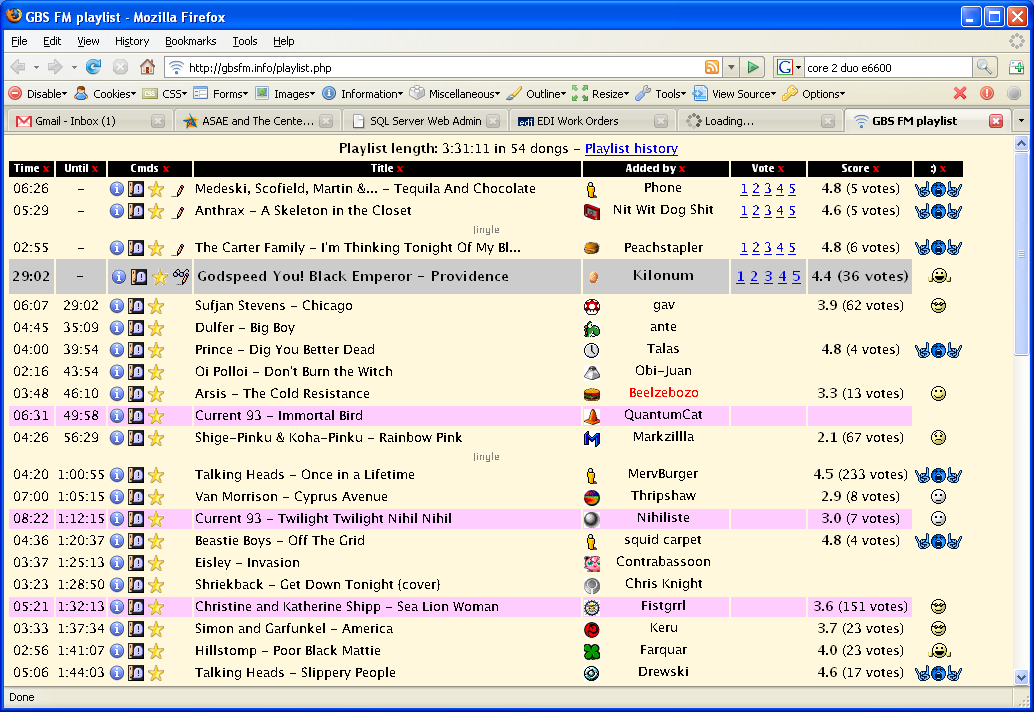
Task: Open the Google search engine selector dropdown
Action: (789, 67)
